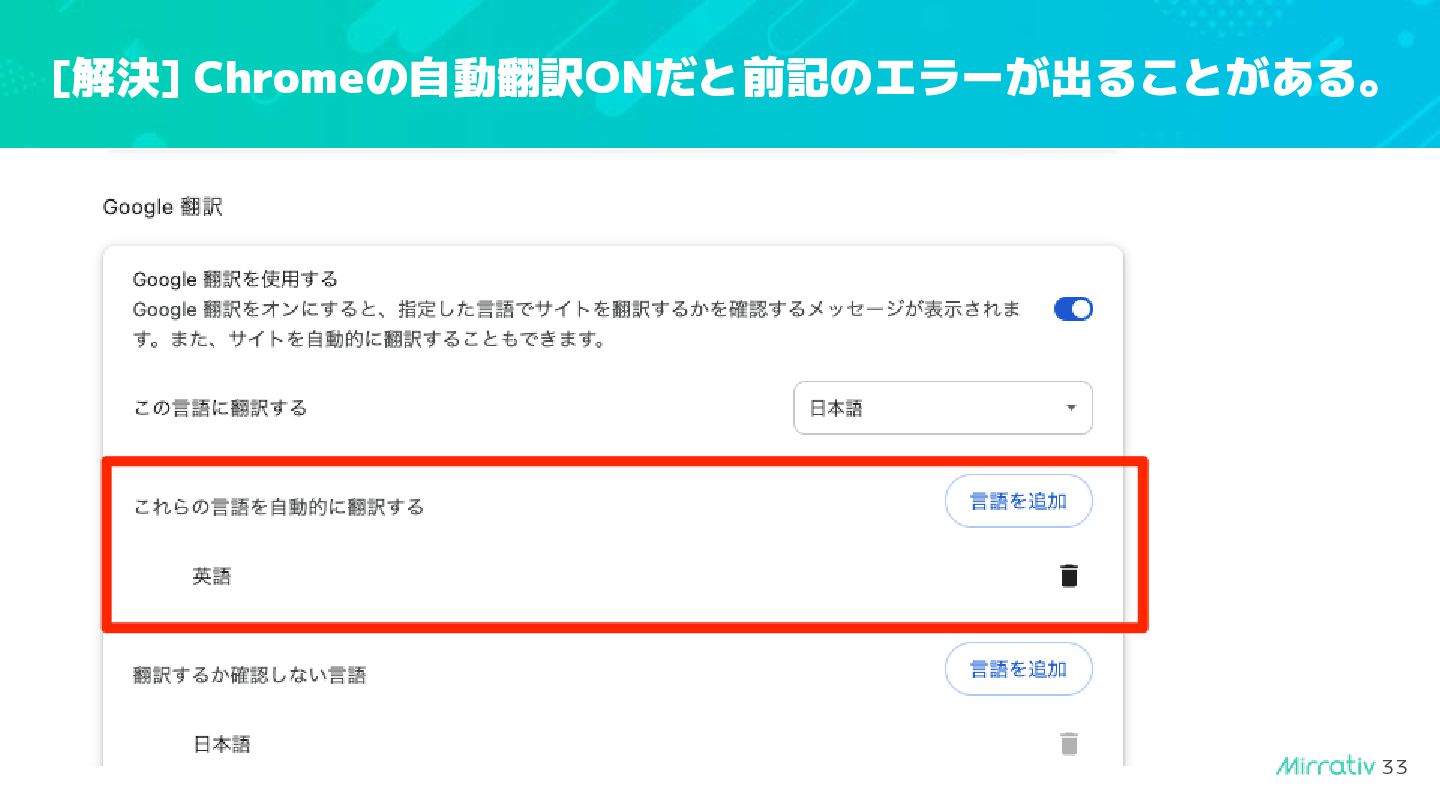Viewport: 1440px width, 810px height.
Task: Click the Mirrativ logo
Action: point(1326,767)
